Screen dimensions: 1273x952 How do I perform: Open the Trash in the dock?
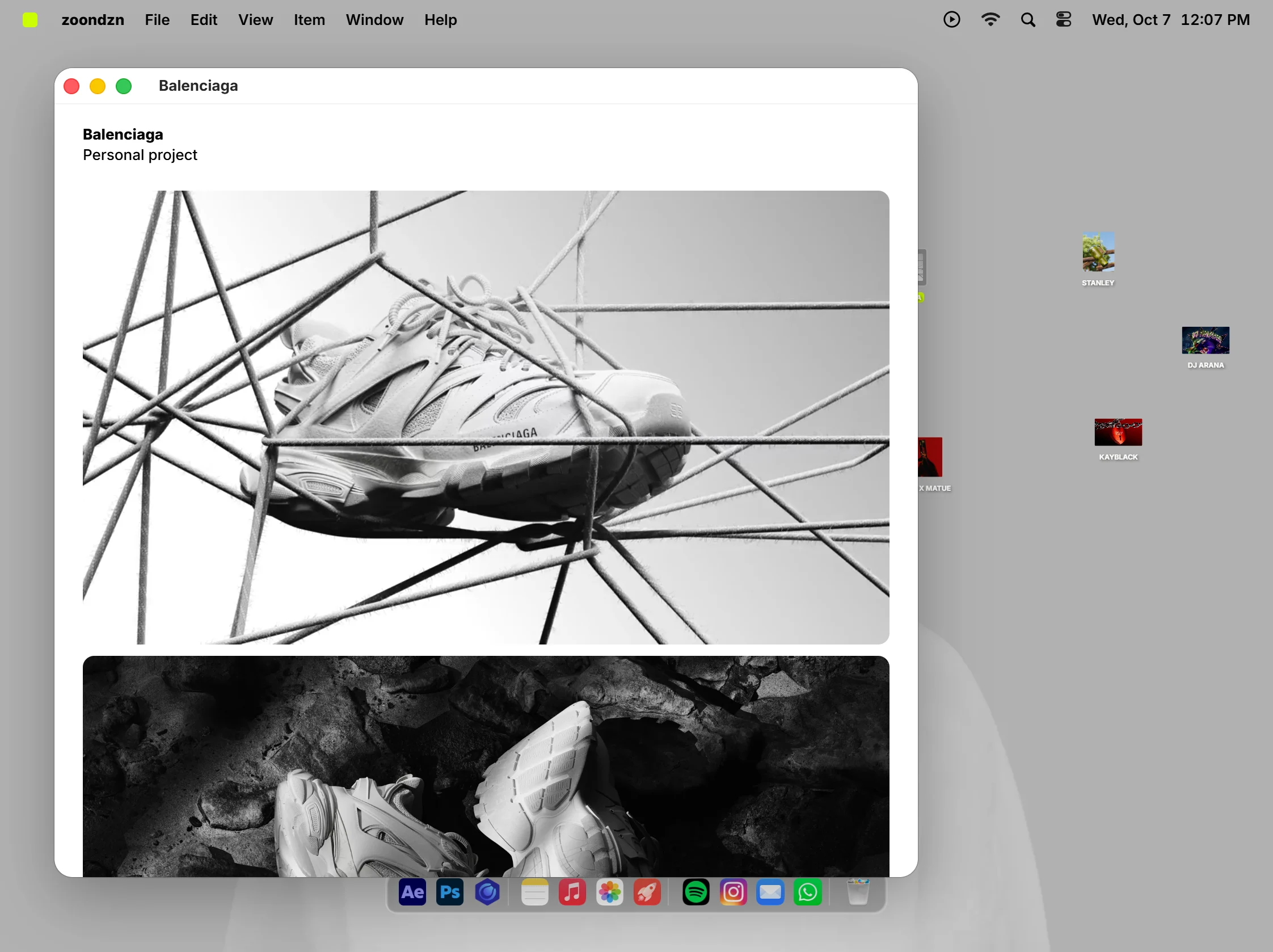click(858, 892)
